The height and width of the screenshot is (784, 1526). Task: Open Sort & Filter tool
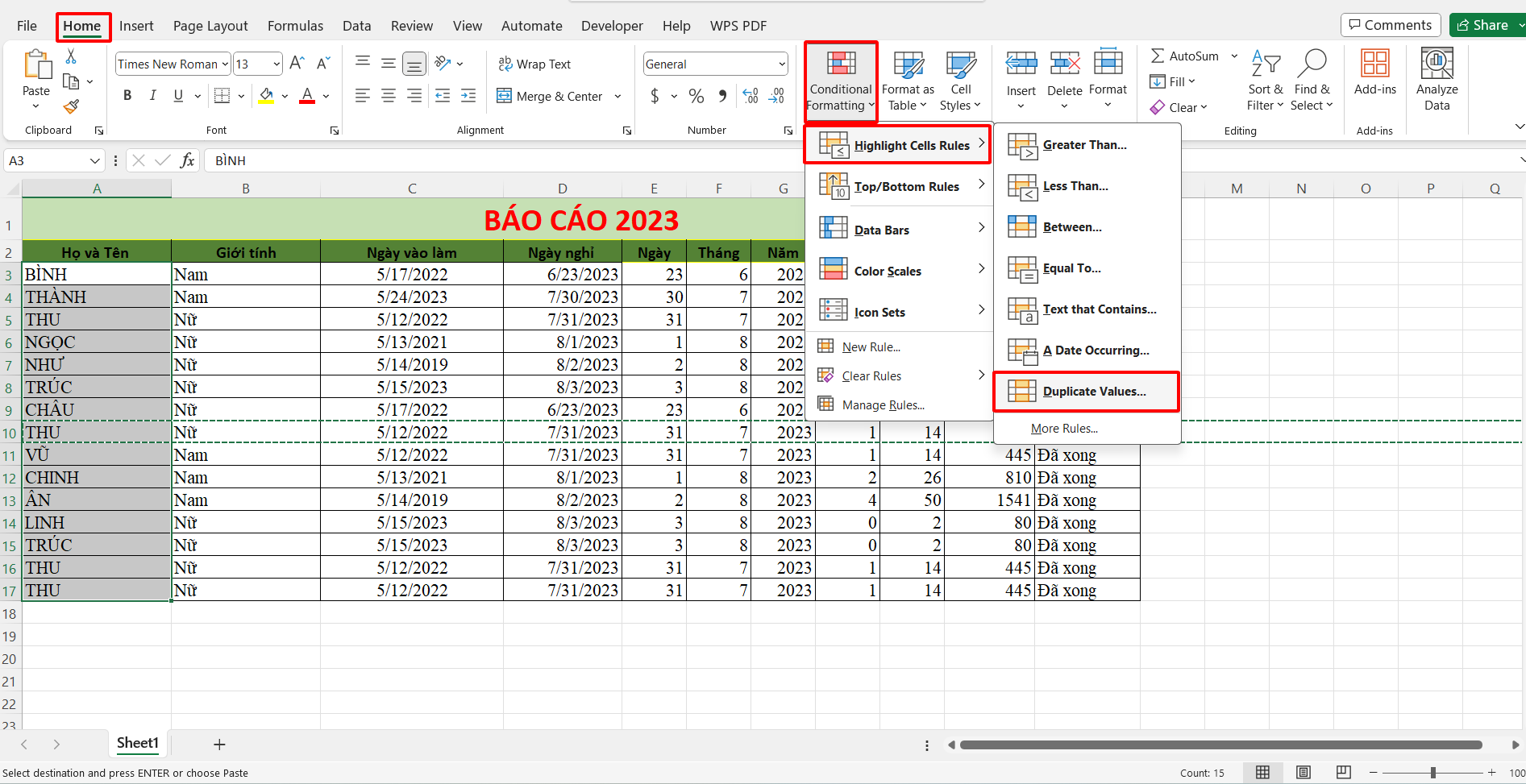(1265, 81)
